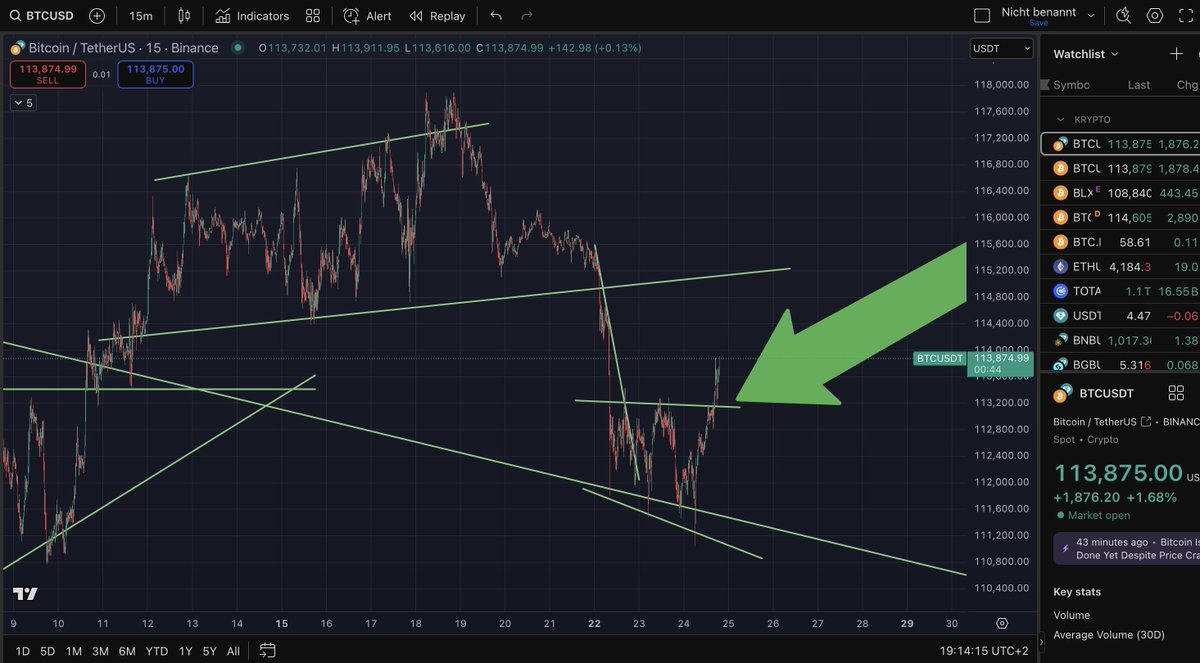Viewport: 1200px width, 663px height.
Task: Expand the Watchlist dropdown menu
Action: point(1086,54)
